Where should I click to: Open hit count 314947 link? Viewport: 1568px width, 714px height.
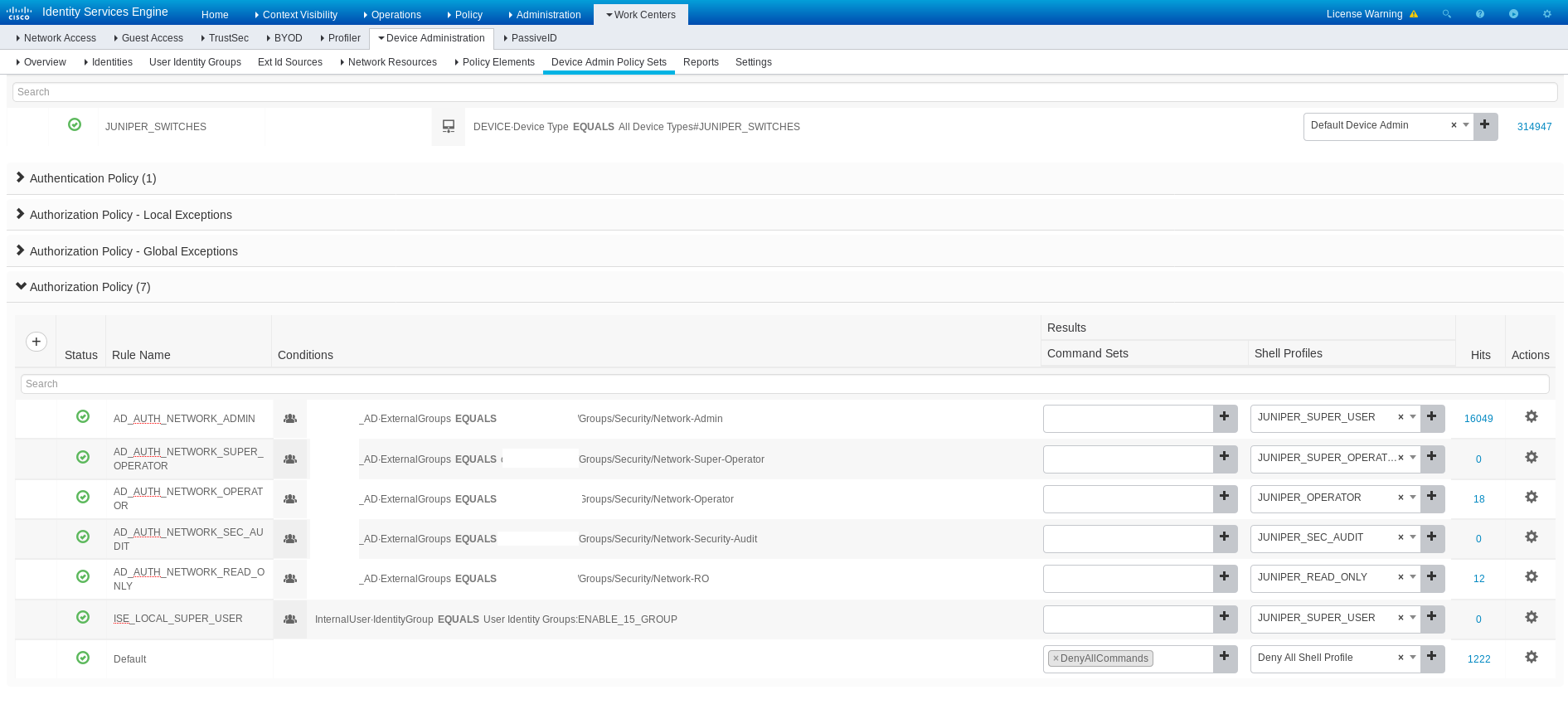pyautogui.click(x=1534, y=127)
